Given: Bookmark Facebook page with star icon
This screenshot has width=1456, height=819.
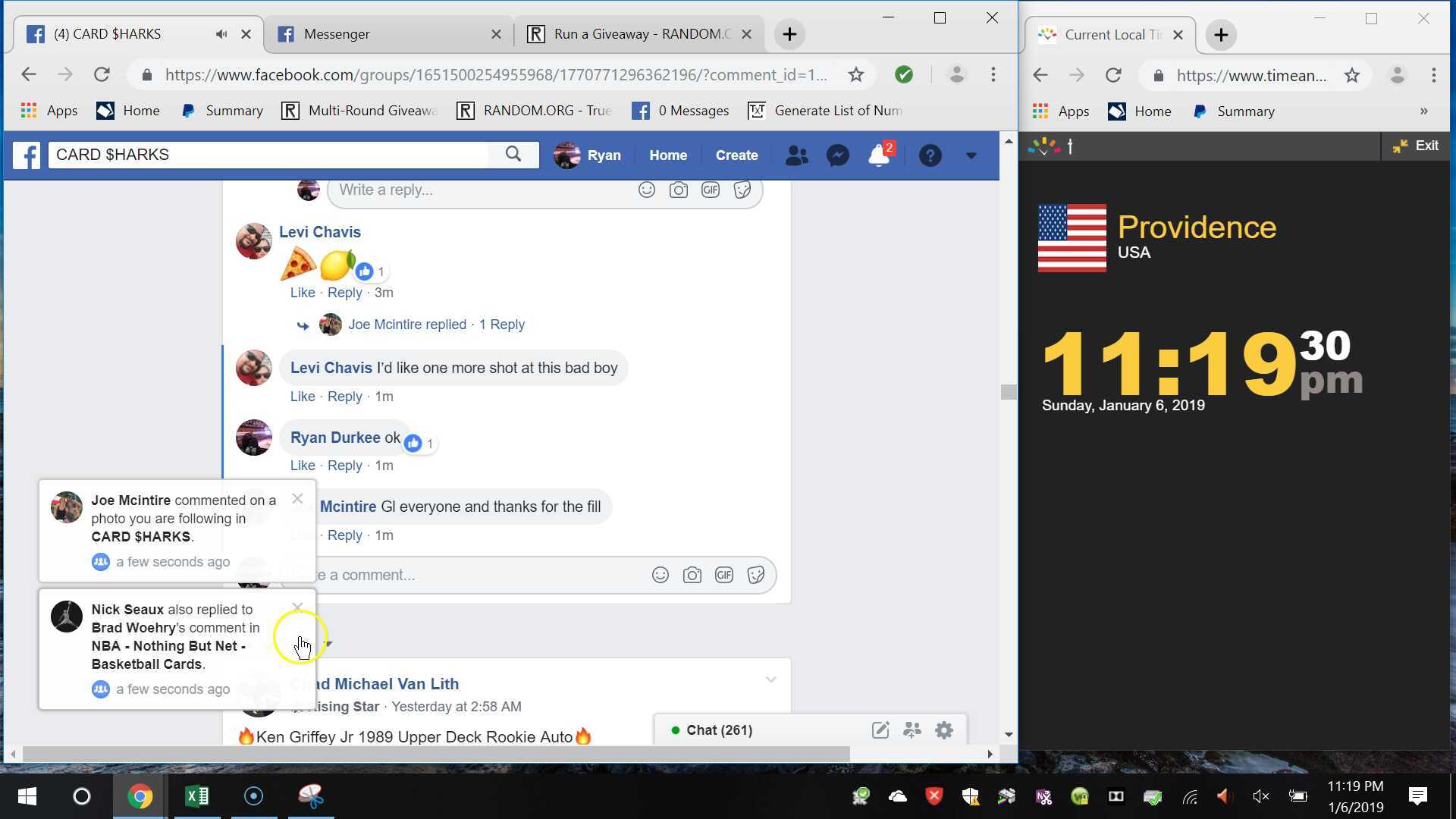Looking at the screenshot, I should pos(856,74).
